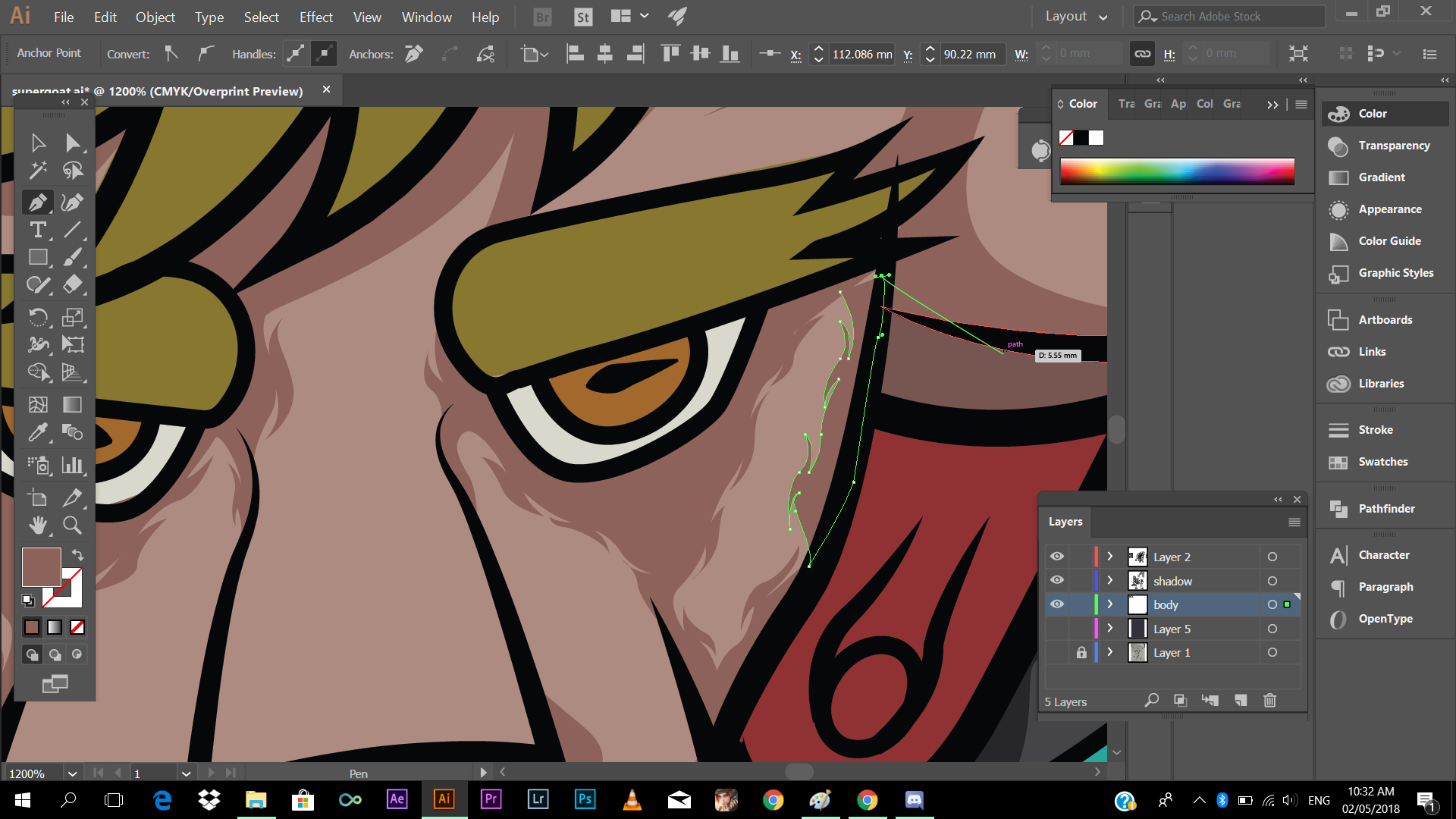Open the Effect menu
The image size is (1456, 819).
tap(315, 17)
